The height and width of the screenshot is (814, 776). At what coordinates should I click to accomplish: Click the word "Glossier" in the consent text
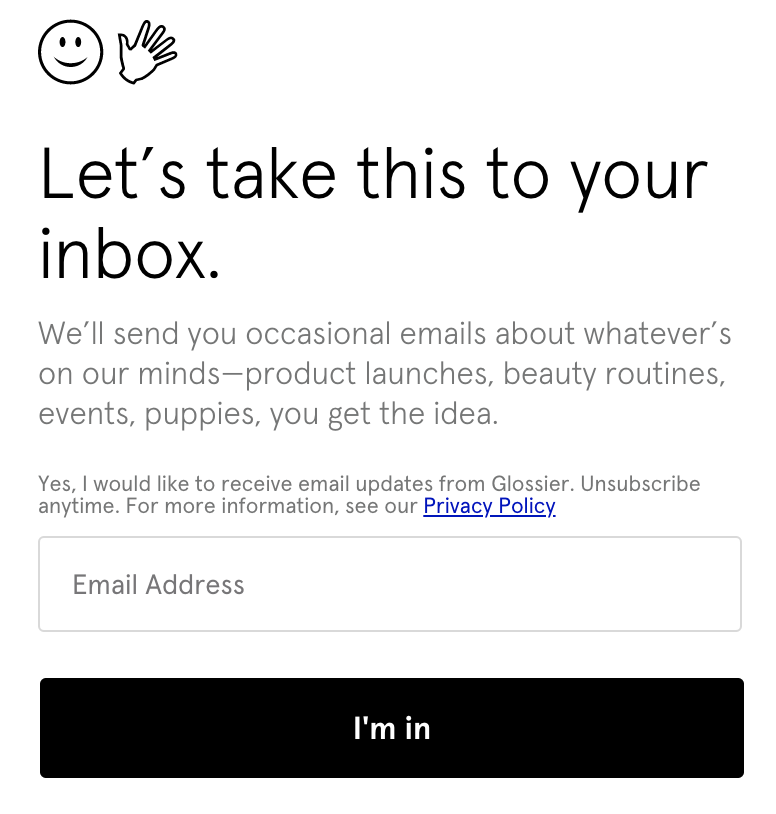click(x=533, y=484)
